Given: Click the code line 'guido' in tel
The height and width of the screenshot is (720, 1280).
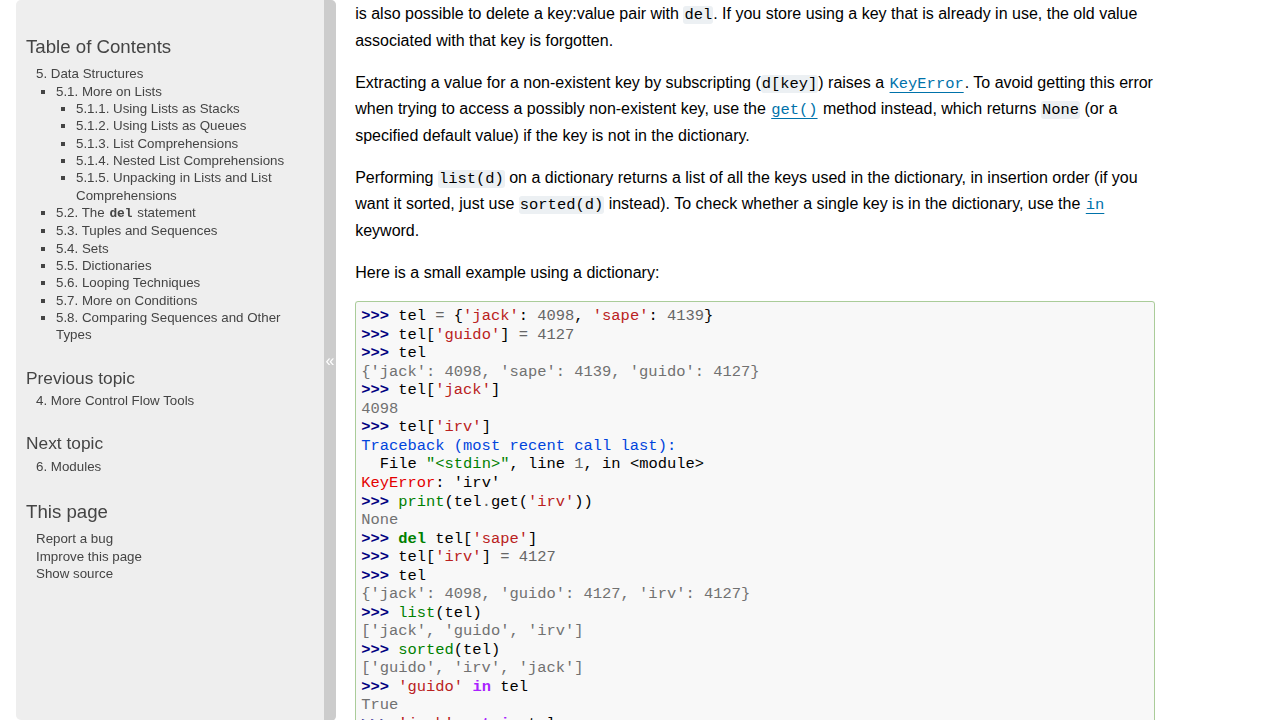Looking at the screenshot, I should click(444, 687).
